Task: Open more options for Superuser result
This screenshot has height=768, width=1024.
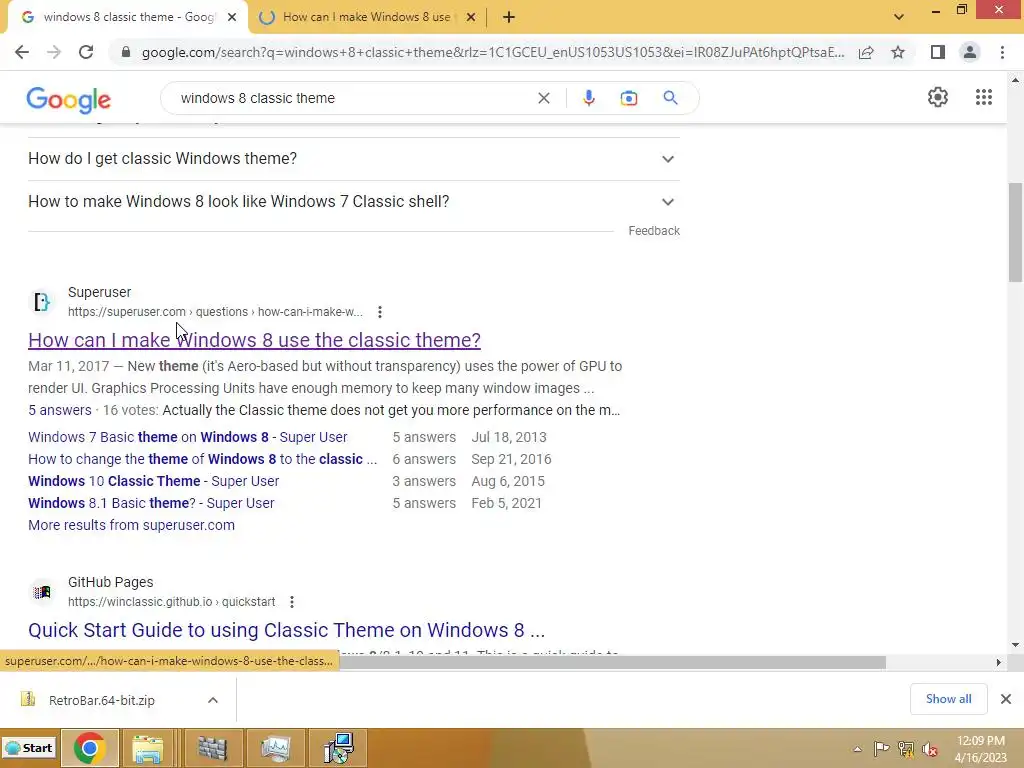Action: point(379,312)
